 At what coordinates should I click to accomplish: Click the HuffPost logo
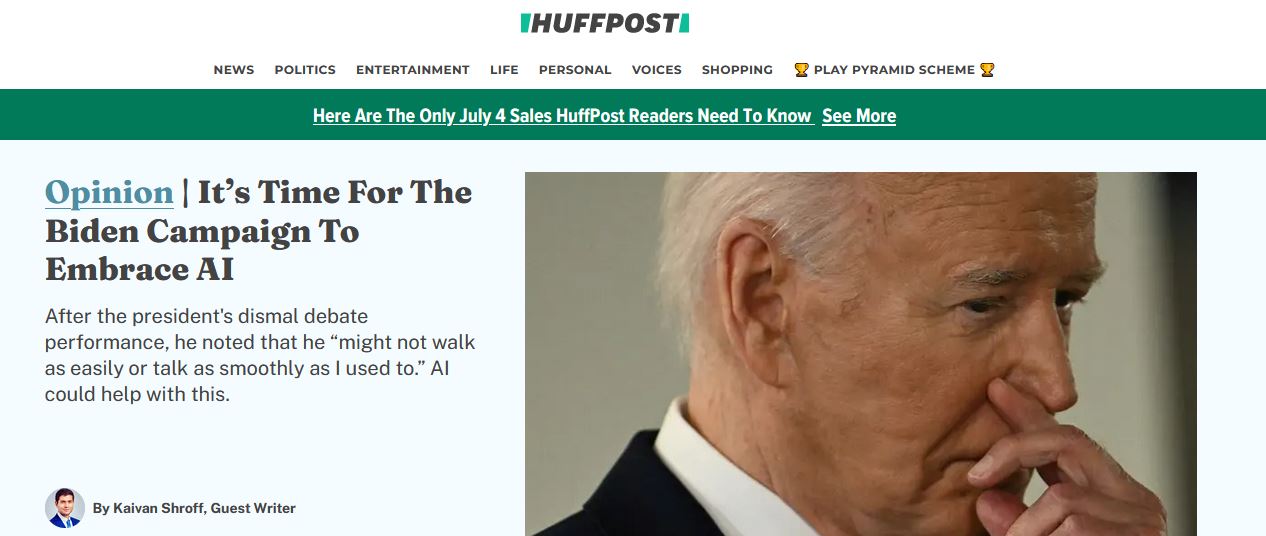coord(605,23)
